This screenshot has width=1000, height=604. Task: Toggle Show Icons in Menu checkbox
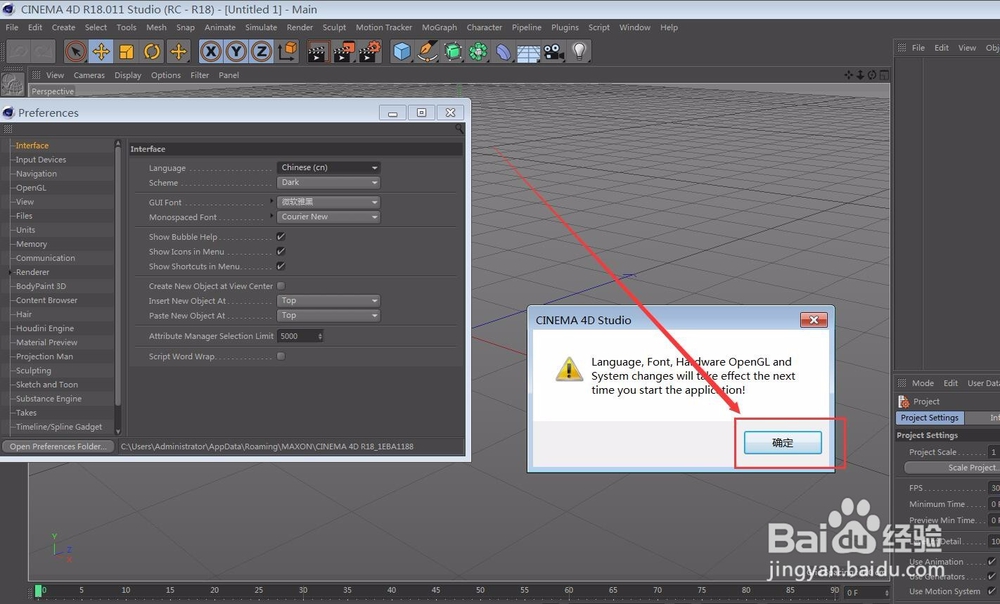(x=281, y=251)
